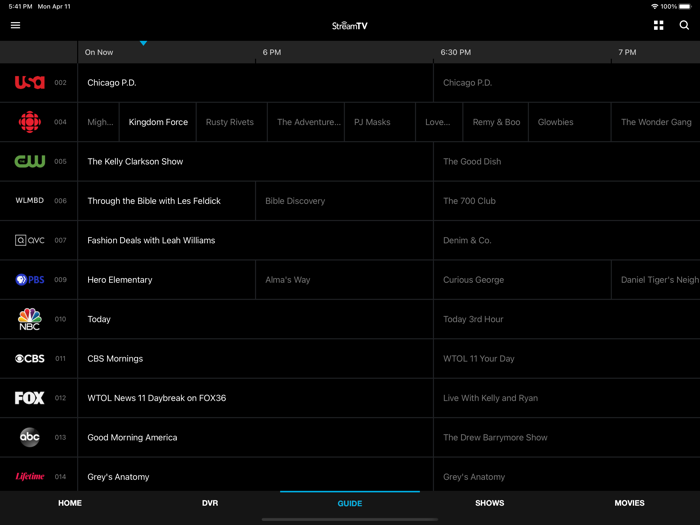Click the StreamTV logo
The image size is (700, 525).
(x=350, y=26)
